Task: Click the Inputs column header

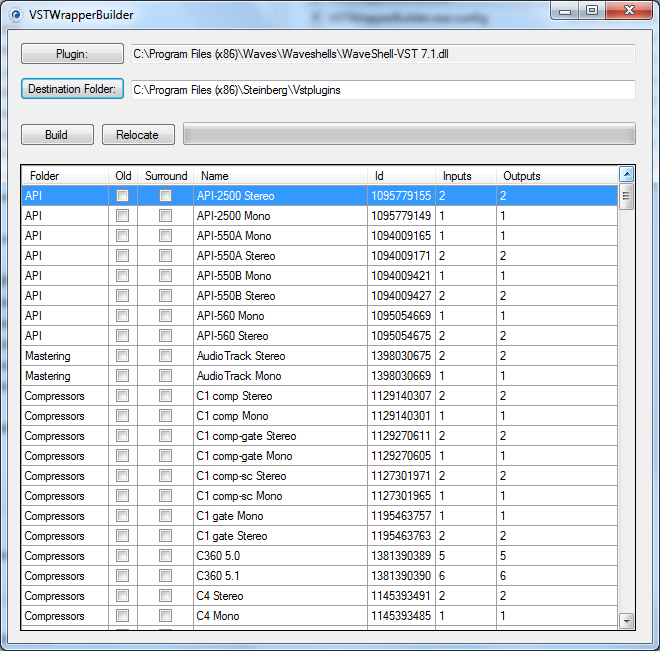Action: point(466,175)
